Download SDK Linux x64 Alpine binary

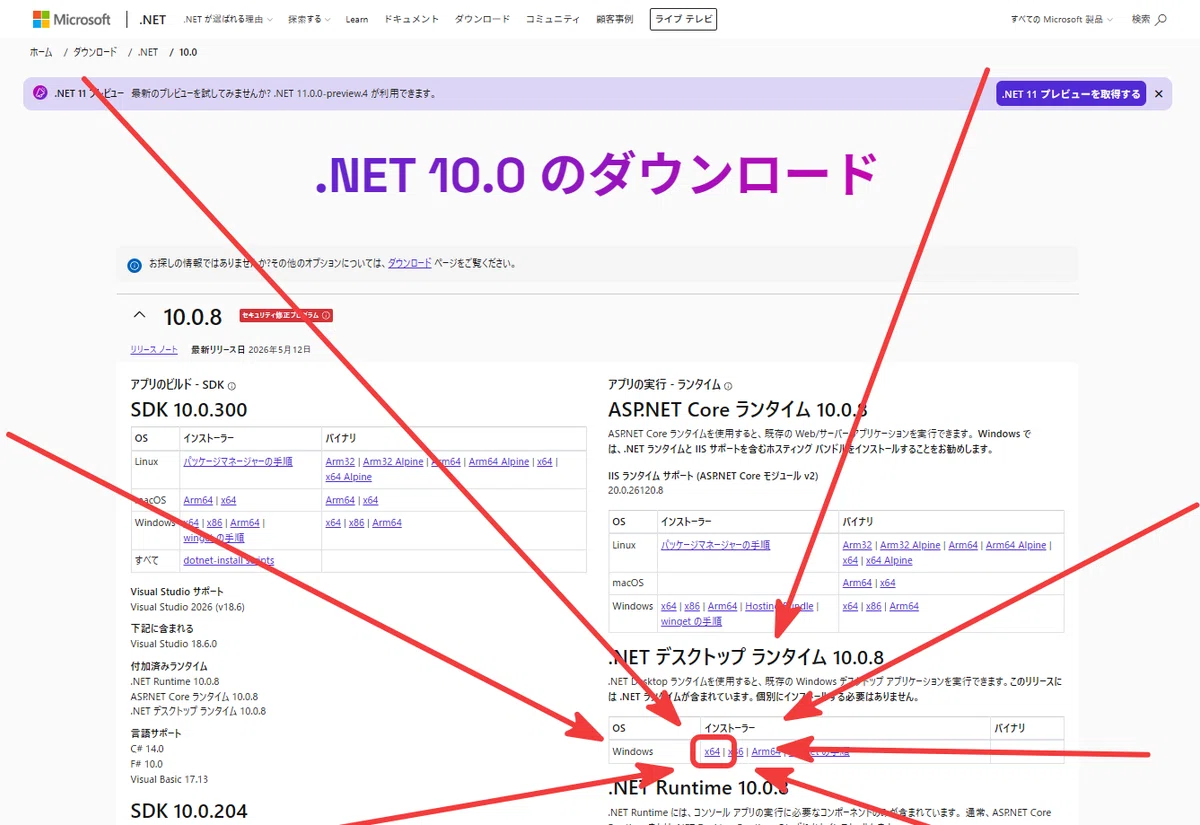click(x=348, y=477)
